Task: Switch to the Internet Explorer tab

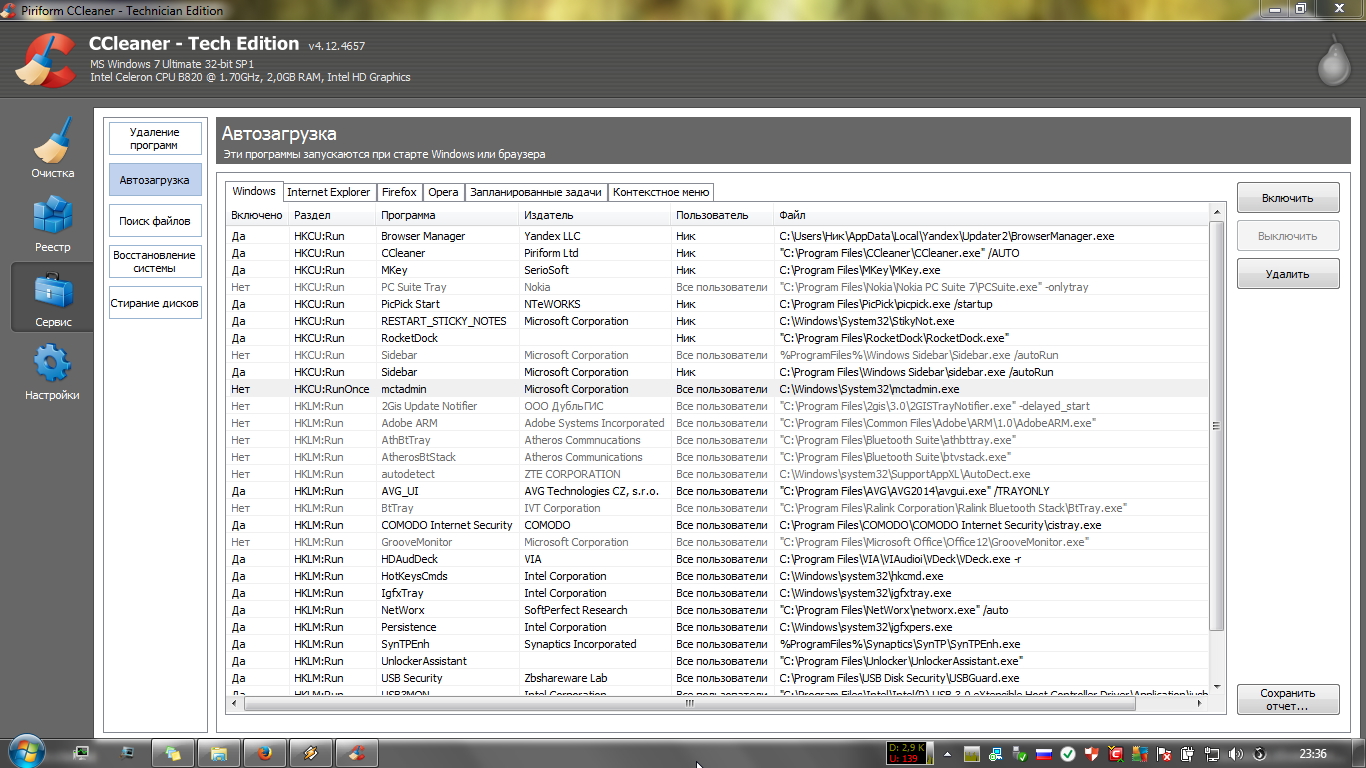Action: click(328, 192)
